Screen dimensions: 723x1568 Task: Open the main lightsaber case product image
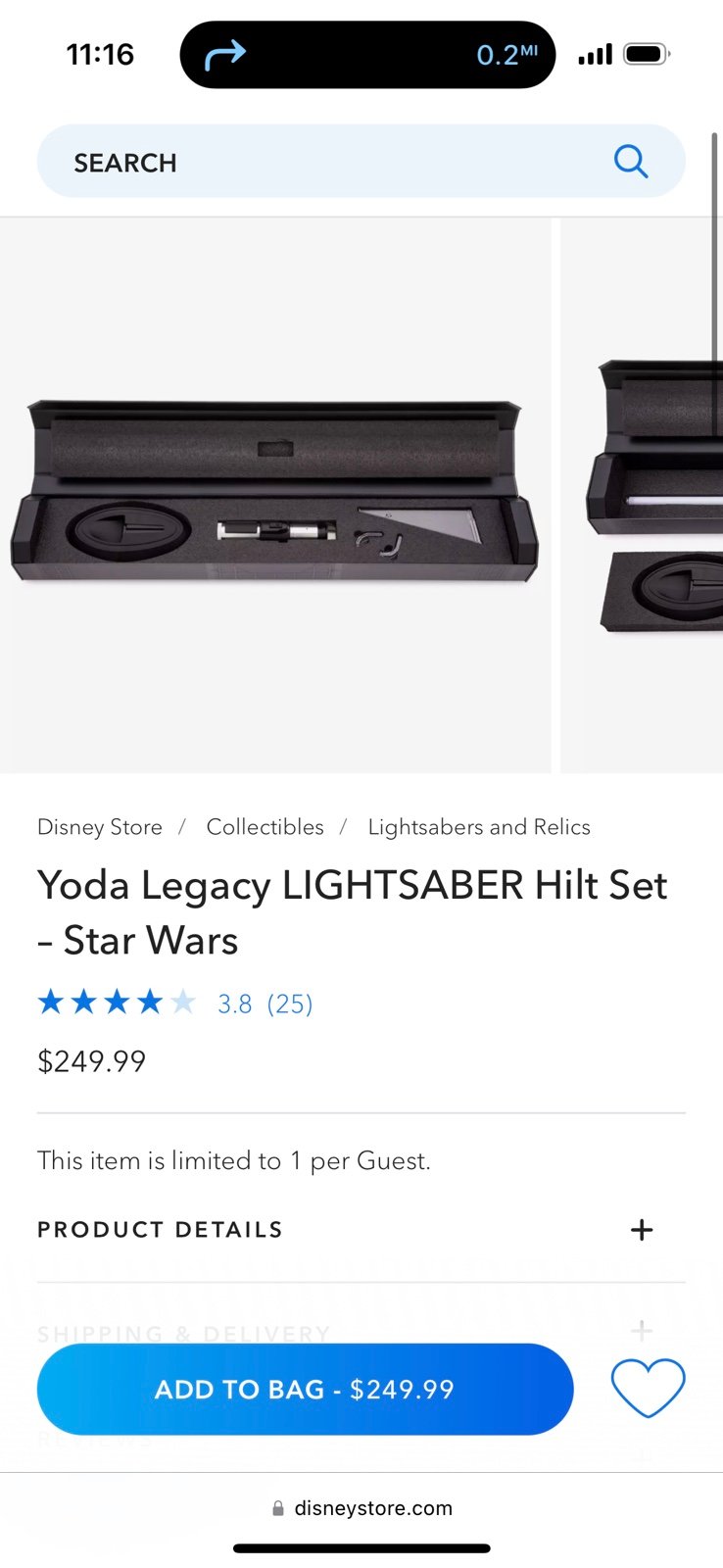(275, 495)
